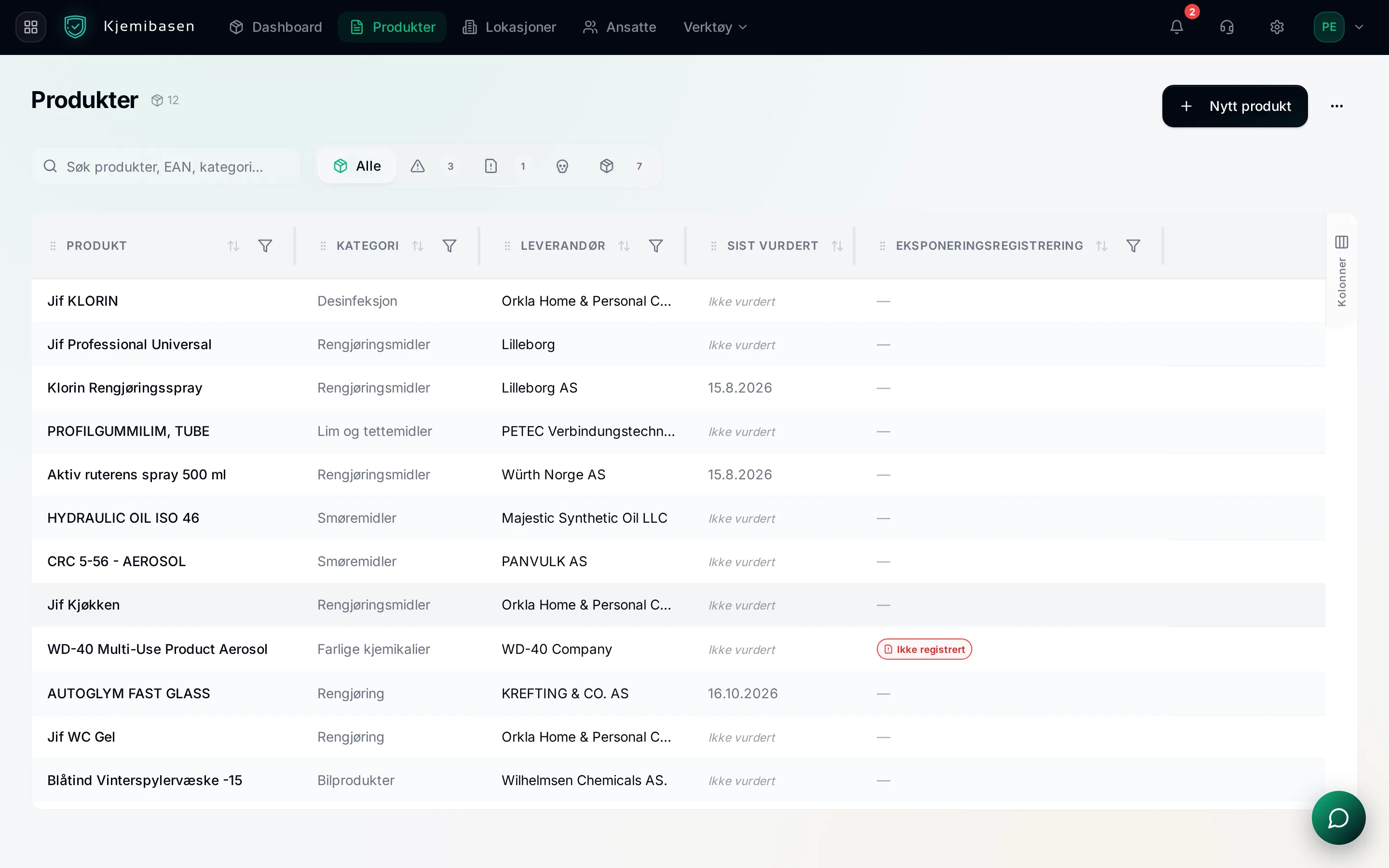Click the Leverandør column drag handle
The width and height of the screenshot is (1389, 868).
click(507, 246)
